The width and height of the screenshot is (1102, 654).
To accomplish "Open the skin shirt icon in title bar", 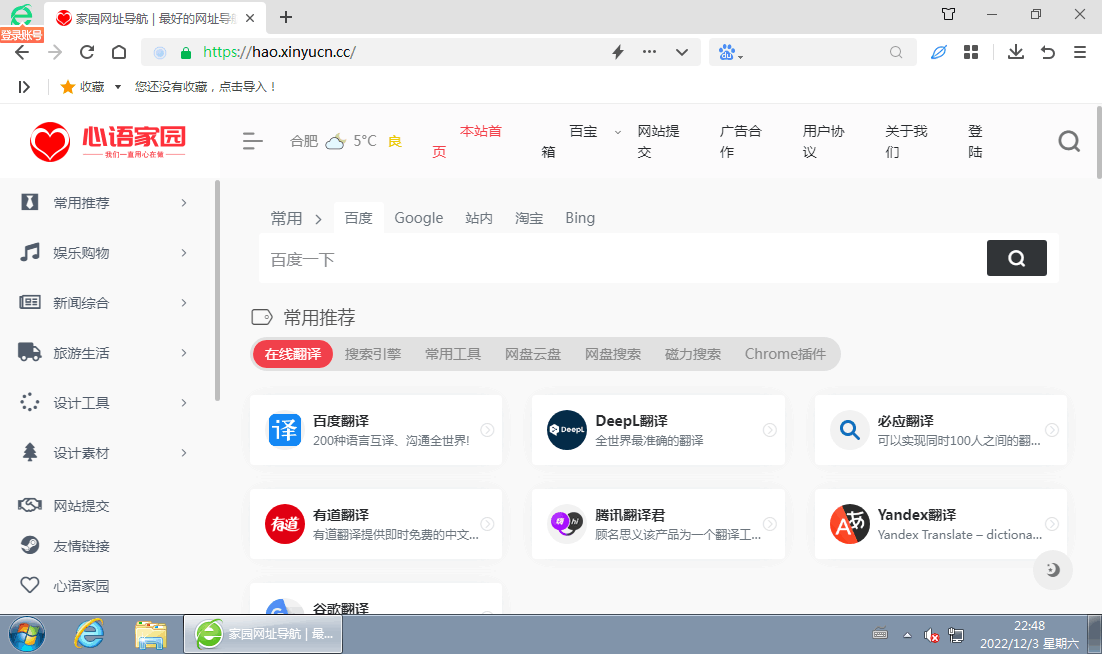I will pyautogui.click(x=948, y=14).
